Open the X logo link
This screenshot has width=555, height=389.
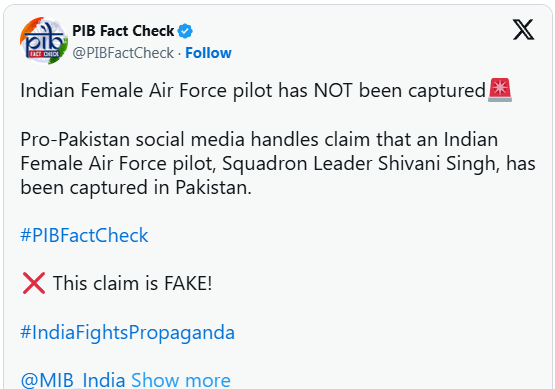pos(523,30)
